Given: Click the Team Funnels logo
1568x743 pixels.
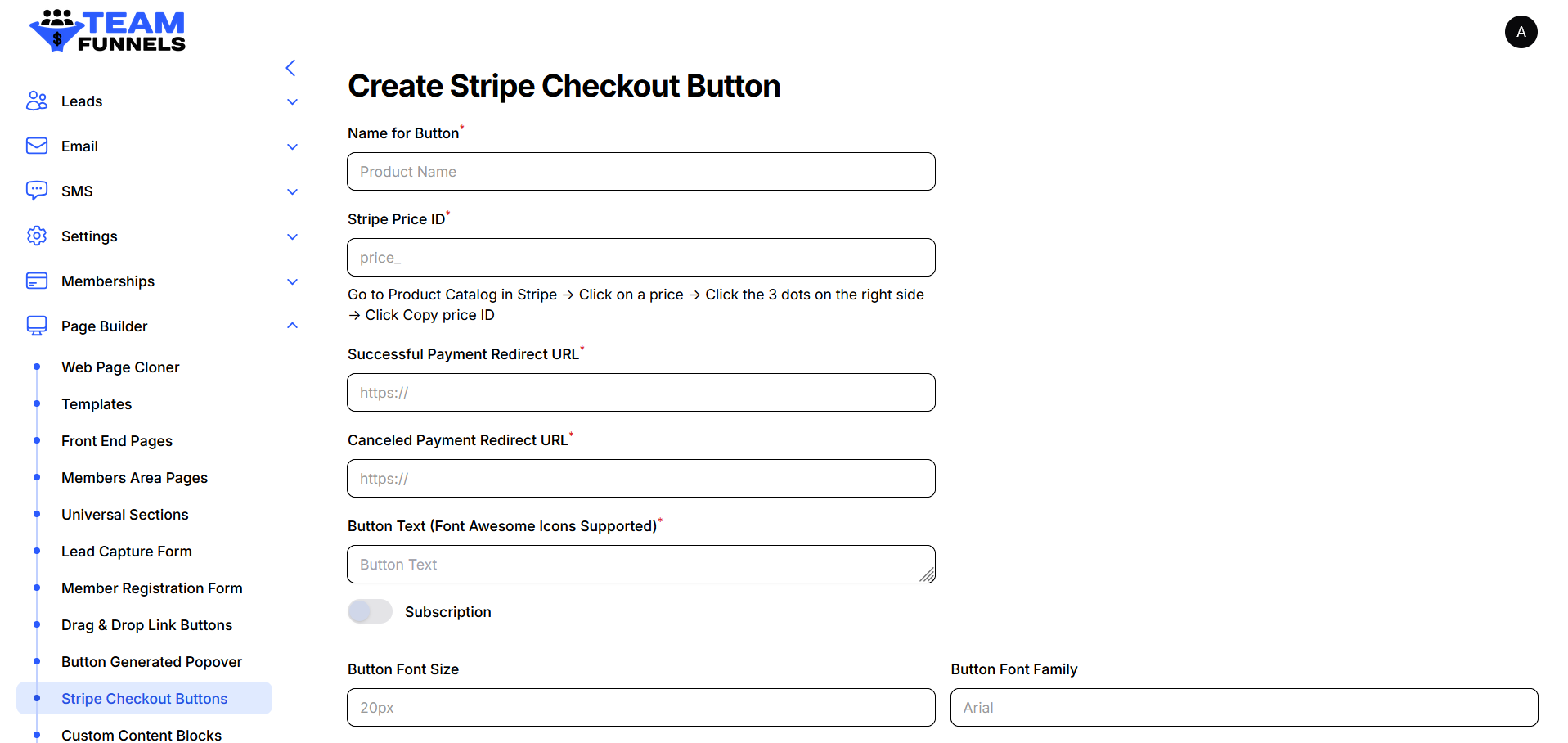Looking at the screenshot, I should pyautogui.click(x=108, y=31).
